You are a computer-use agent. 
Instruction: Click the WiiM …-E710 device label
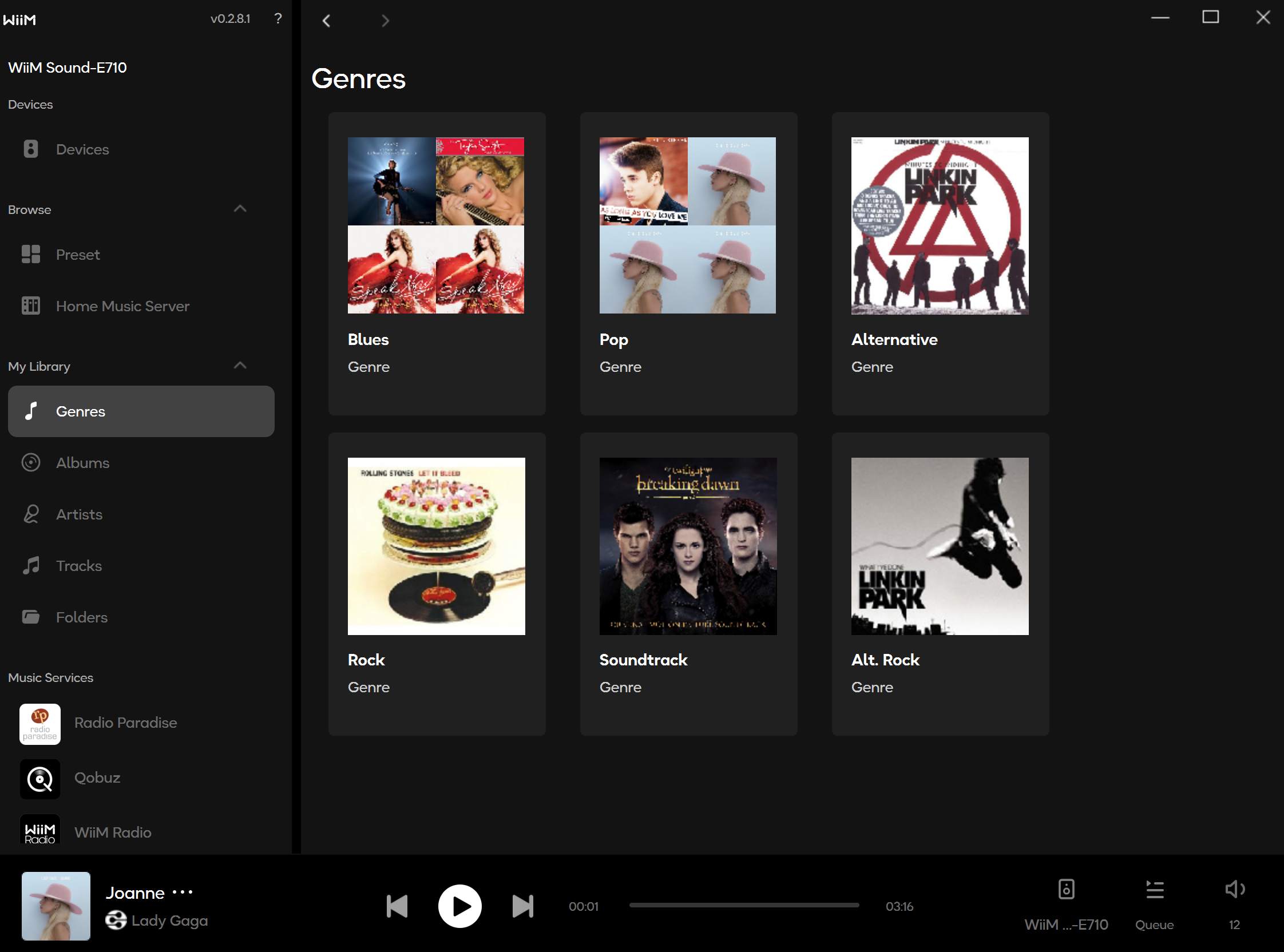1066,925
